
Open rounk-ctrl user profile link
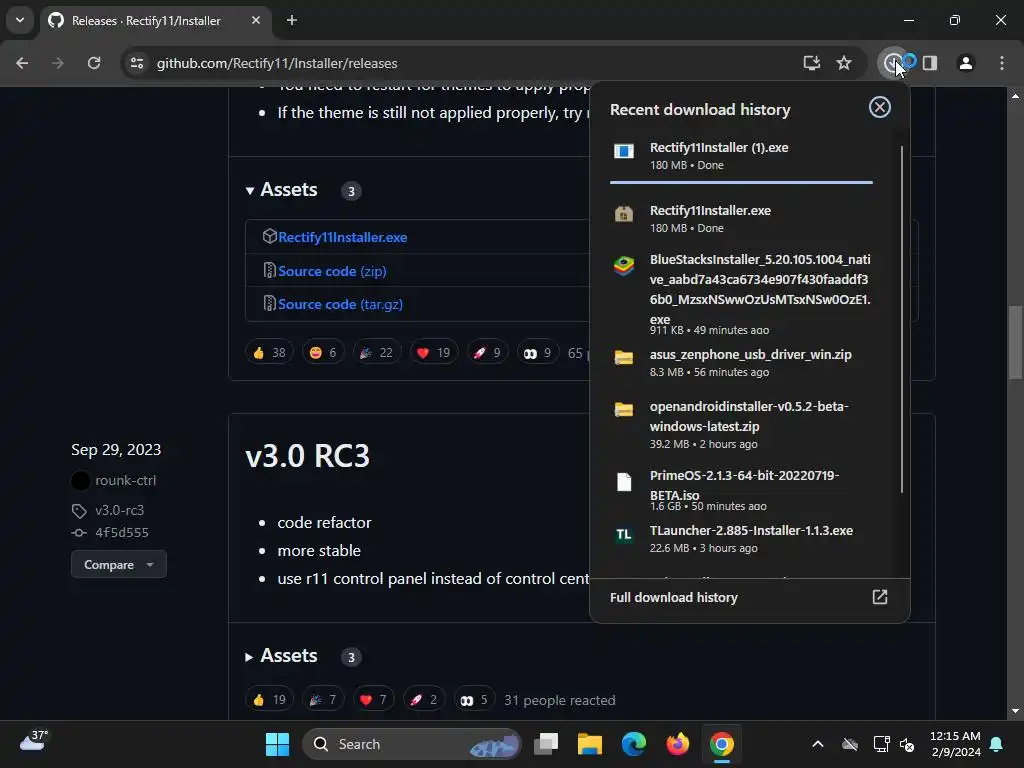(125, 481)
